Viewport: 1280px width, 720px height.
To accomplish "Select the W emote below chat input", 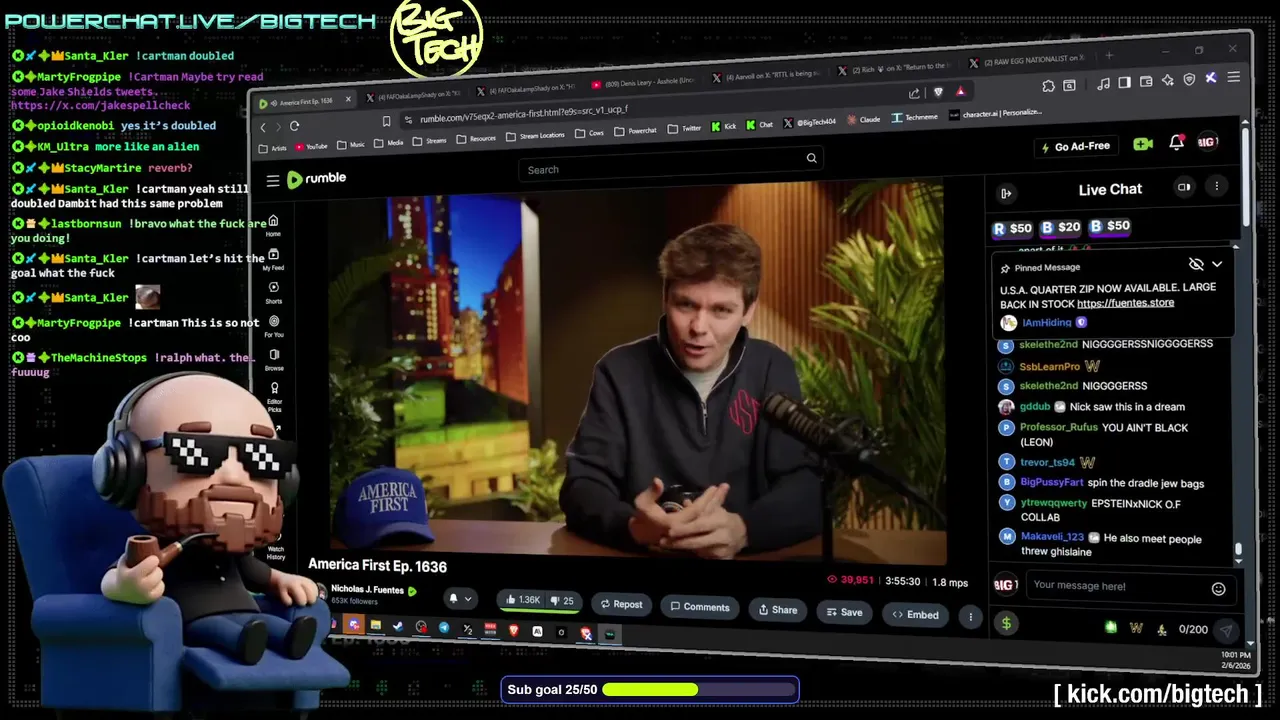I will pos(1136,628).
